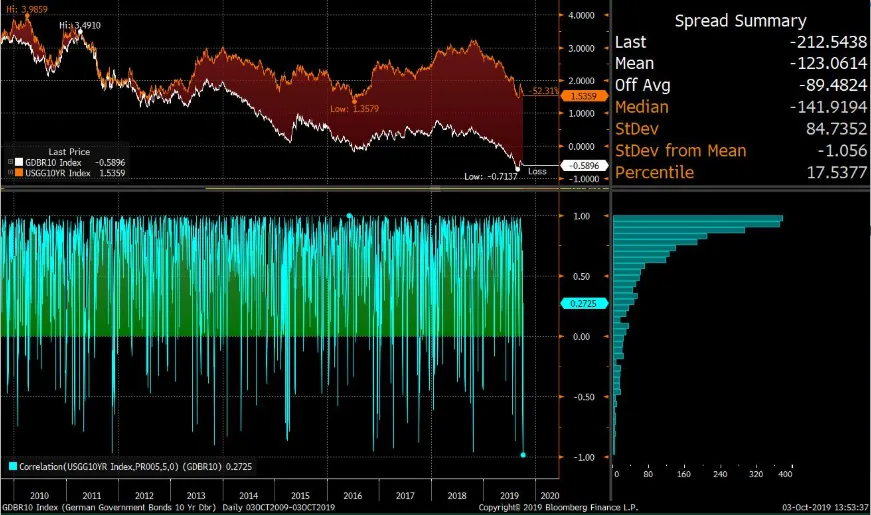This screenshot has width=871, height=515.
Task: Click the cyan dot at correlation low
Action: point(524,455)
